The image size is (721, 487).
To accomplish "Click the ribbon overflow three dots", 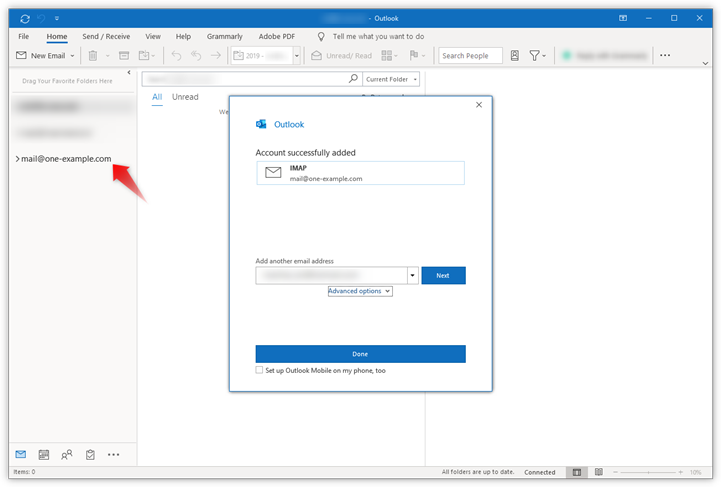I will [x=665, y=55].
